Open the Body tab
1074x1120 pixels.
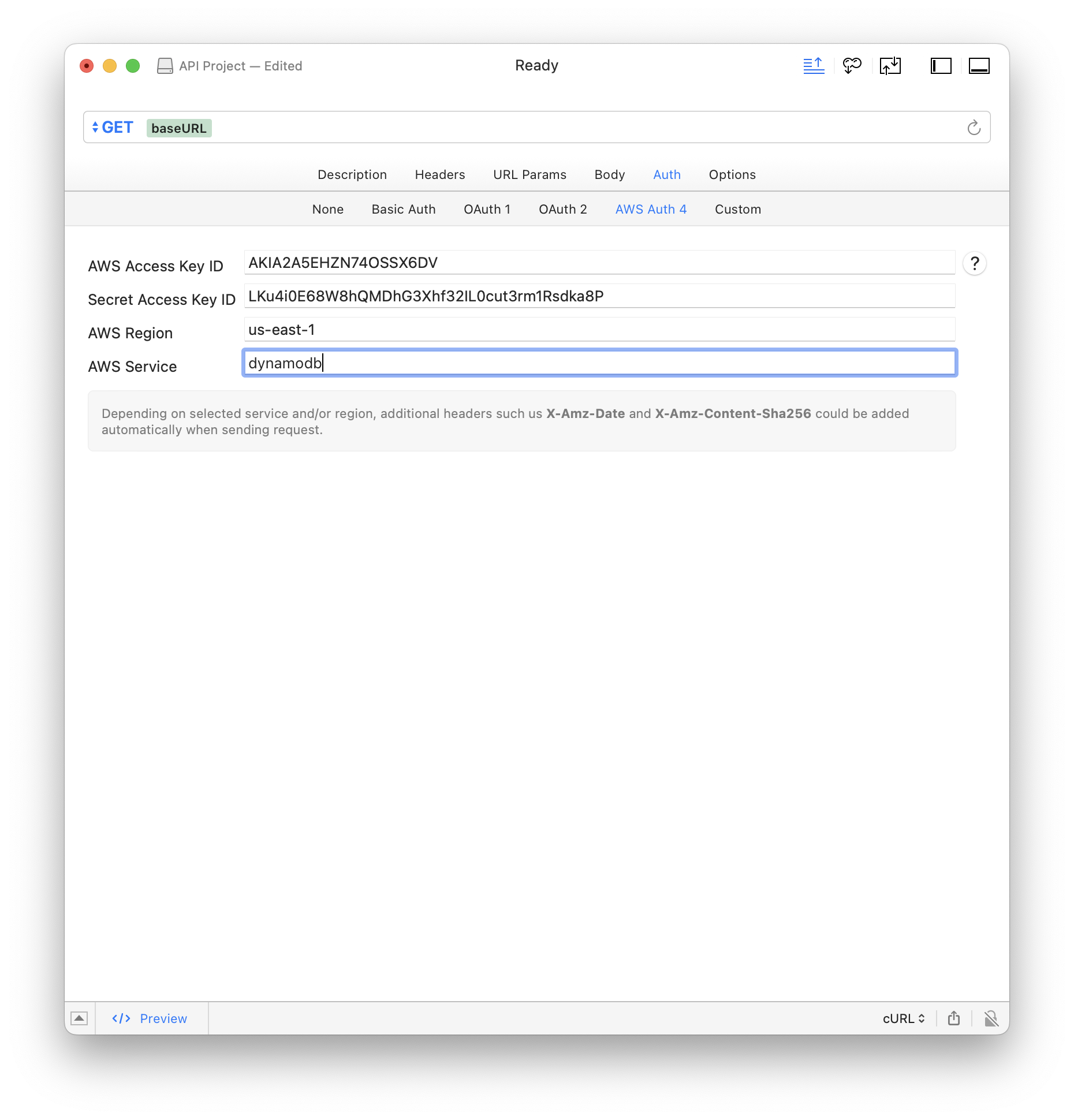tap(610, 174)
